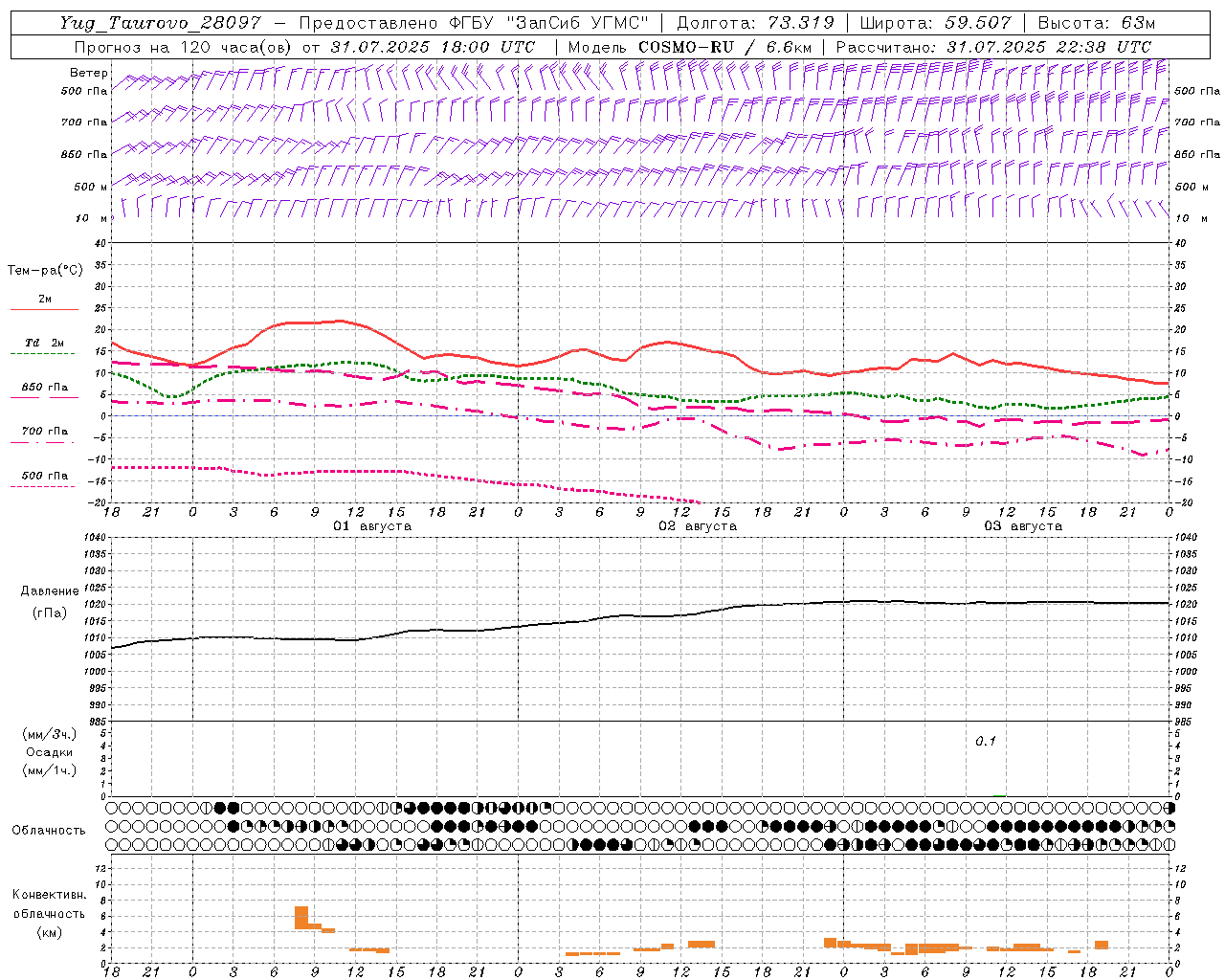Click the 03 августа date label
The image size is (1225, 980).
click(1023, 526)
